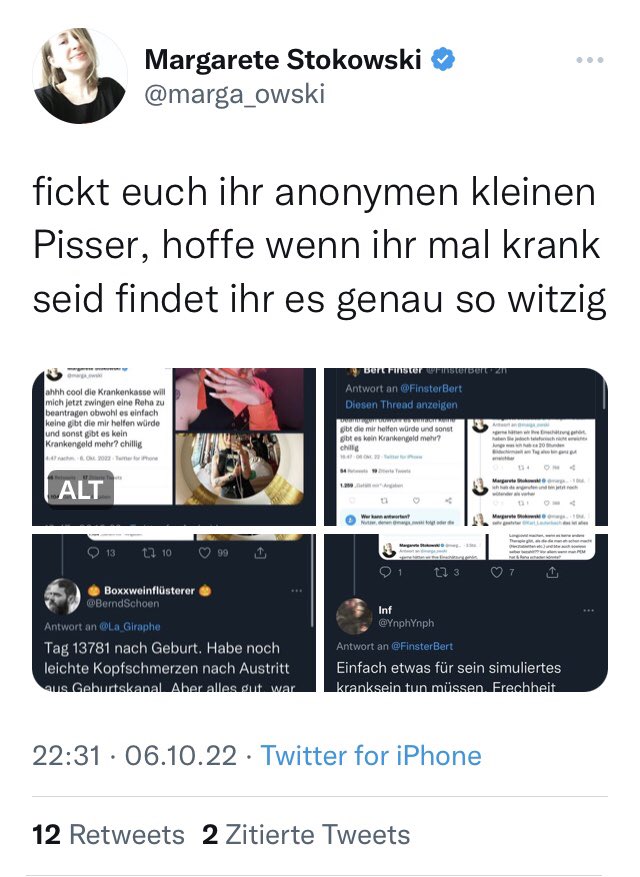Open the top-right Bert Finster screenshot image

[466, 446]
